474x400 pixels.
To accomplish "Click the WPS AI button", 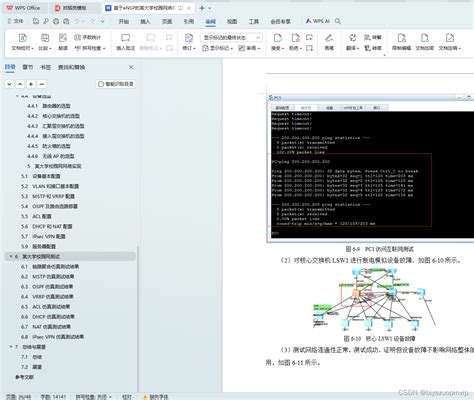I will pyautogui.click(x=318, y=21).
